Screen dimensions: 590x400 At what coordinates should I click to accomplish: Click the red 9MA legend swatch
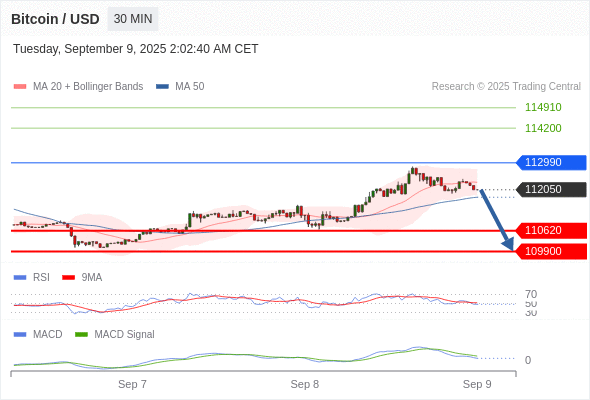68,278
